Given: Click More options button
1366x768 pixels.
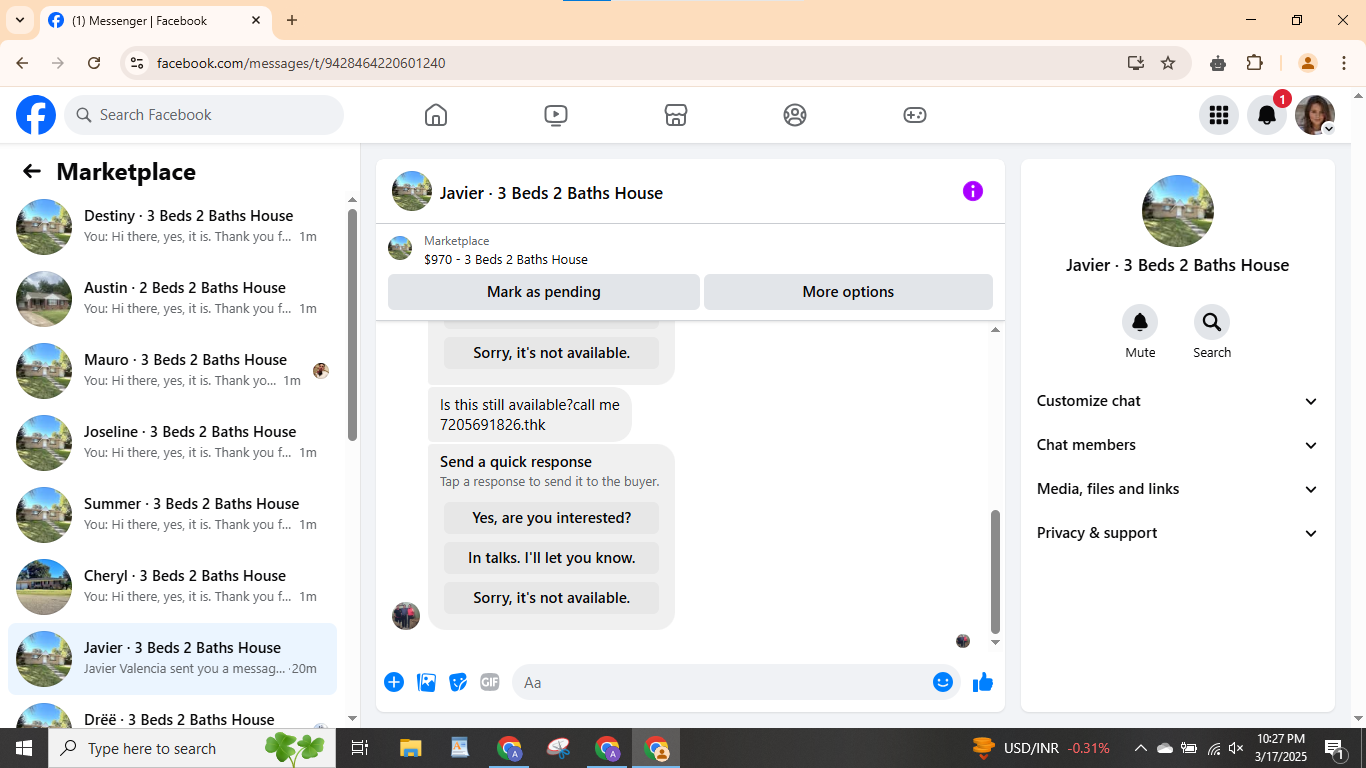Looking at the screenshot, I should pos(848,292).
